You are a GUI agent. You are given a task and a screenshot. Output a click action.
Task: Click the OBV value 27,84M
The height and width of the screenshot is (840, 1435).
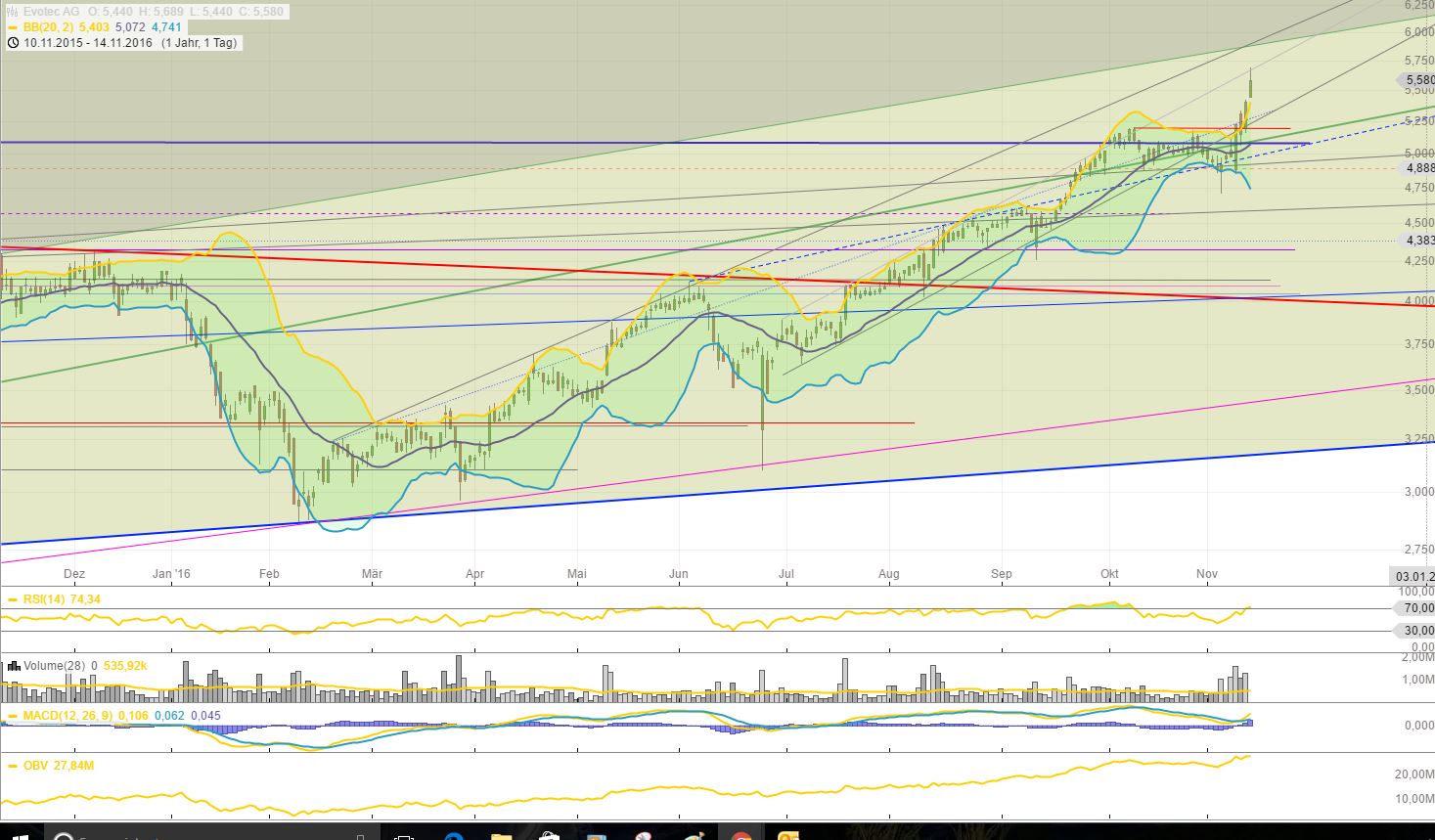pyautogui.click(x=73, y=766)
